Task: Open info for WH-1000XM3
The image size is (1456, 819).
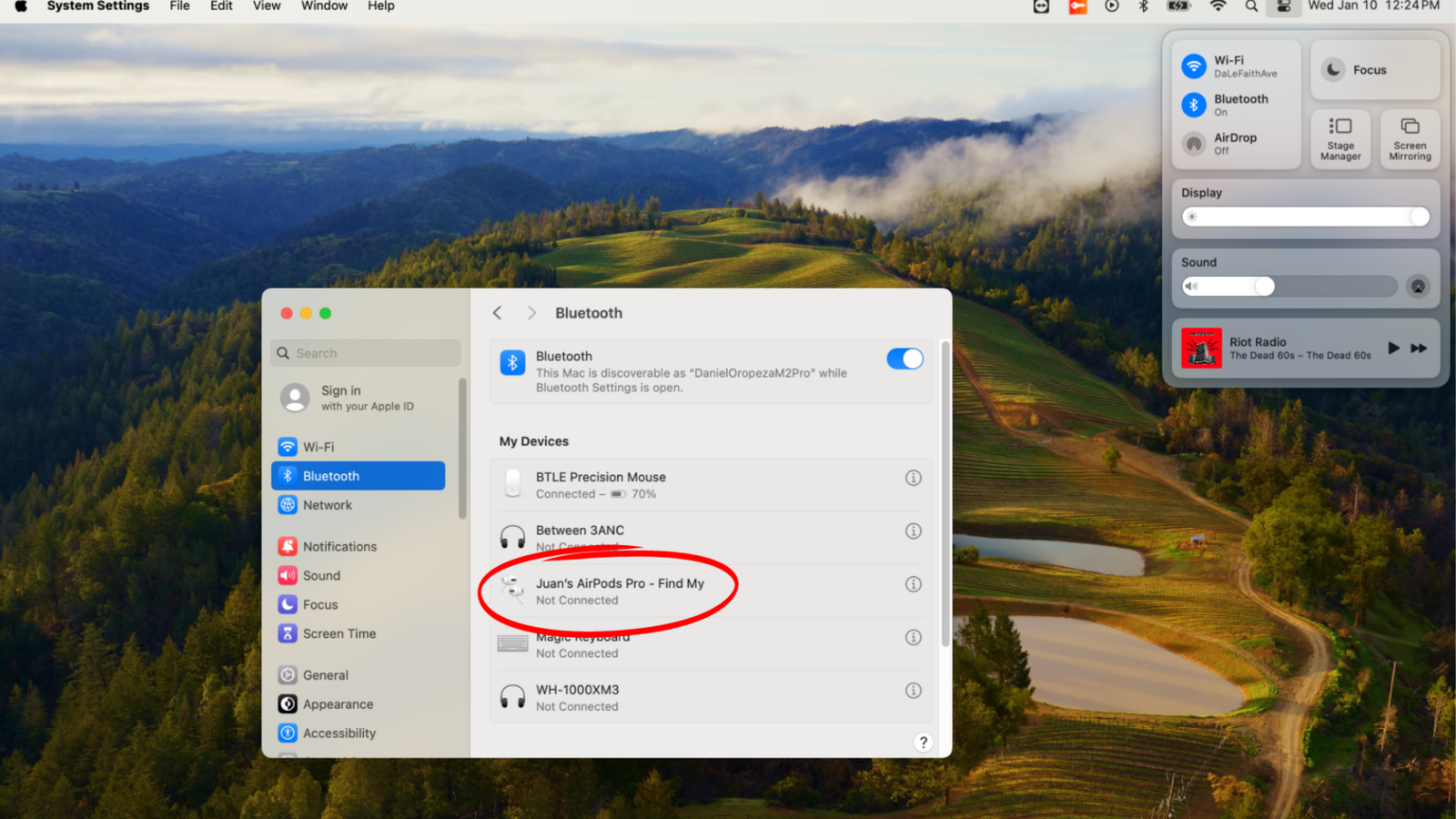Action: coord(914,691)
